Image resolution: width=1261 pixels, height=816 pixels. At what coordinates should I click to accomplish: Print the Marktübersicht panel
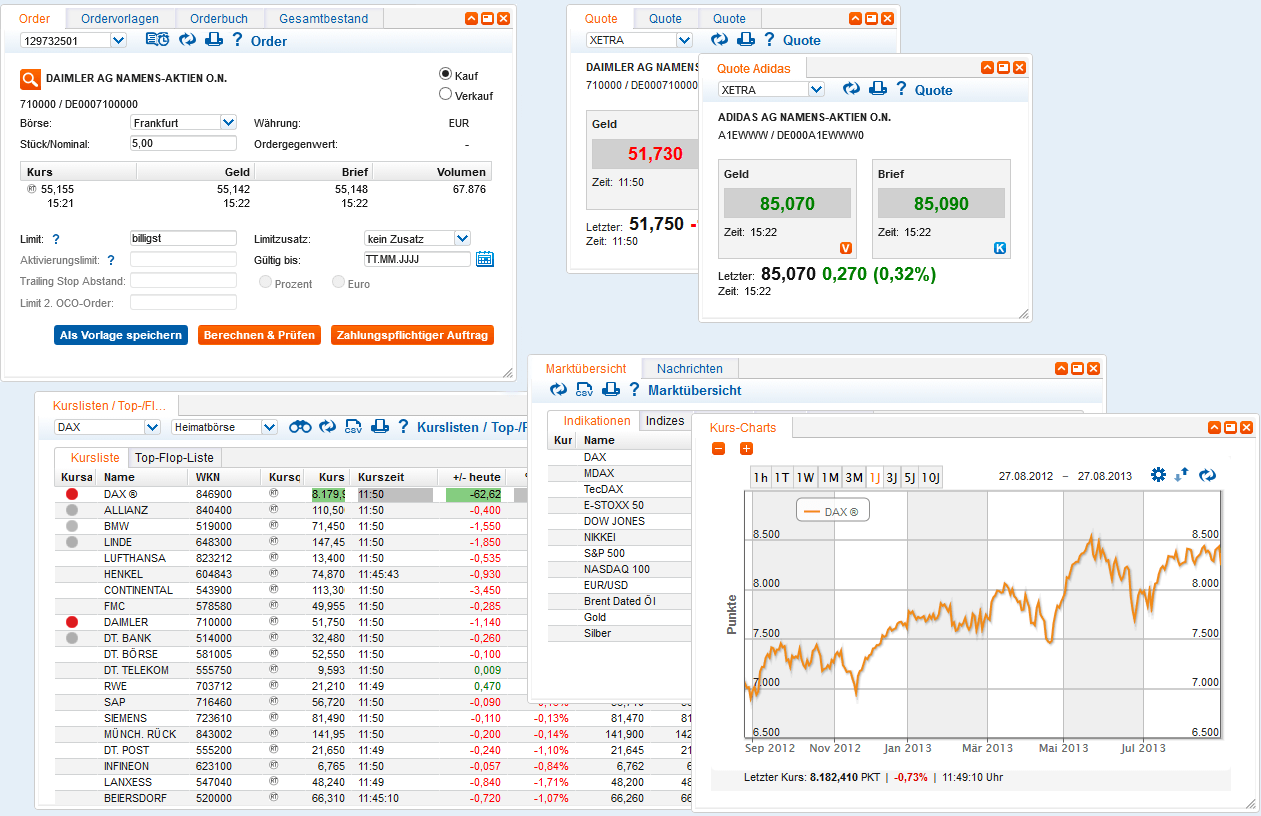pos(610,390)
